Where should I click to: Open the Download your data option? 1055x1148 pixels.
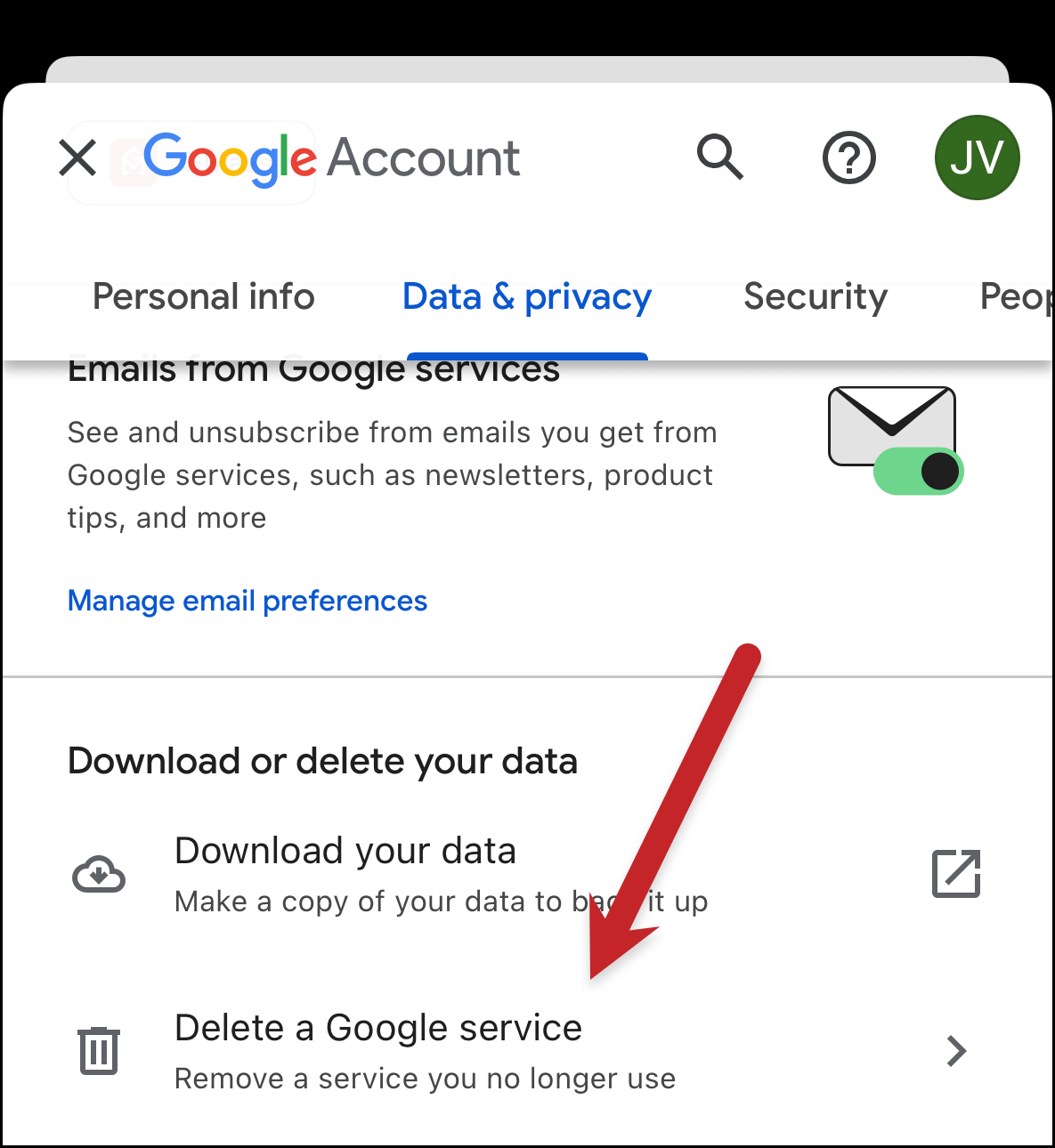click(x=527, y=874)
